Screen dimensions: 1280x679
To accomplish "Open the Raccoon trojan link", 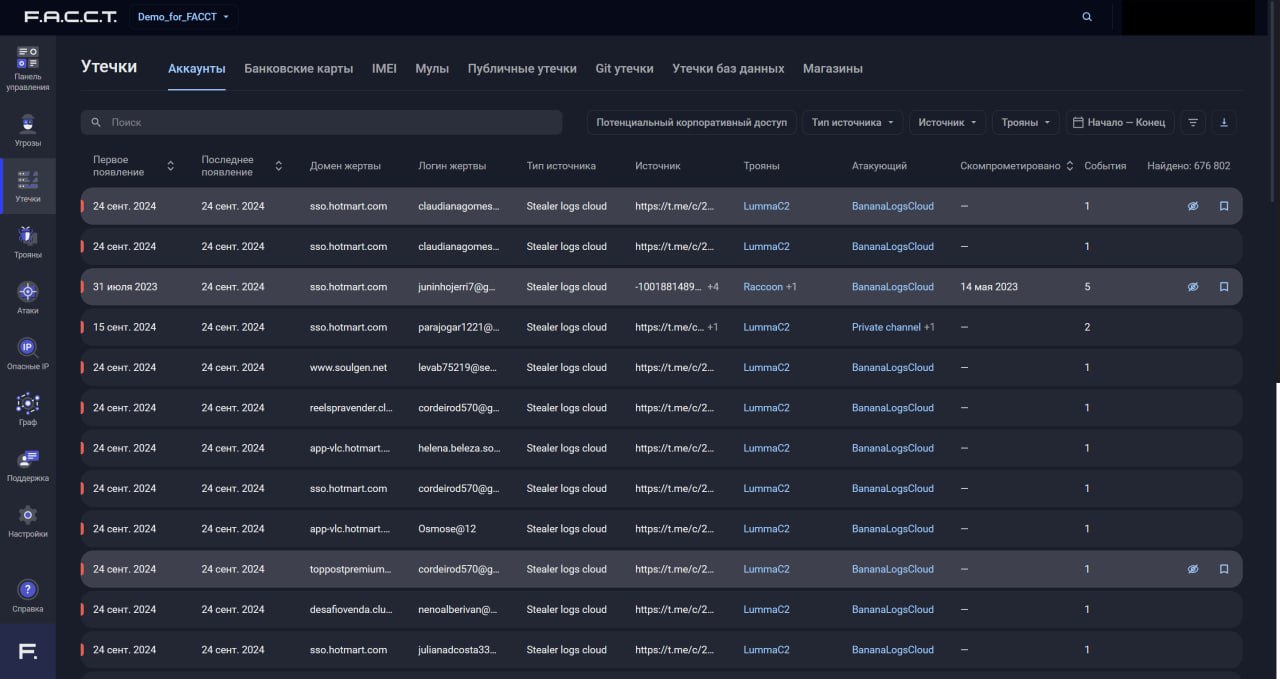I will [x=763, y=287].
